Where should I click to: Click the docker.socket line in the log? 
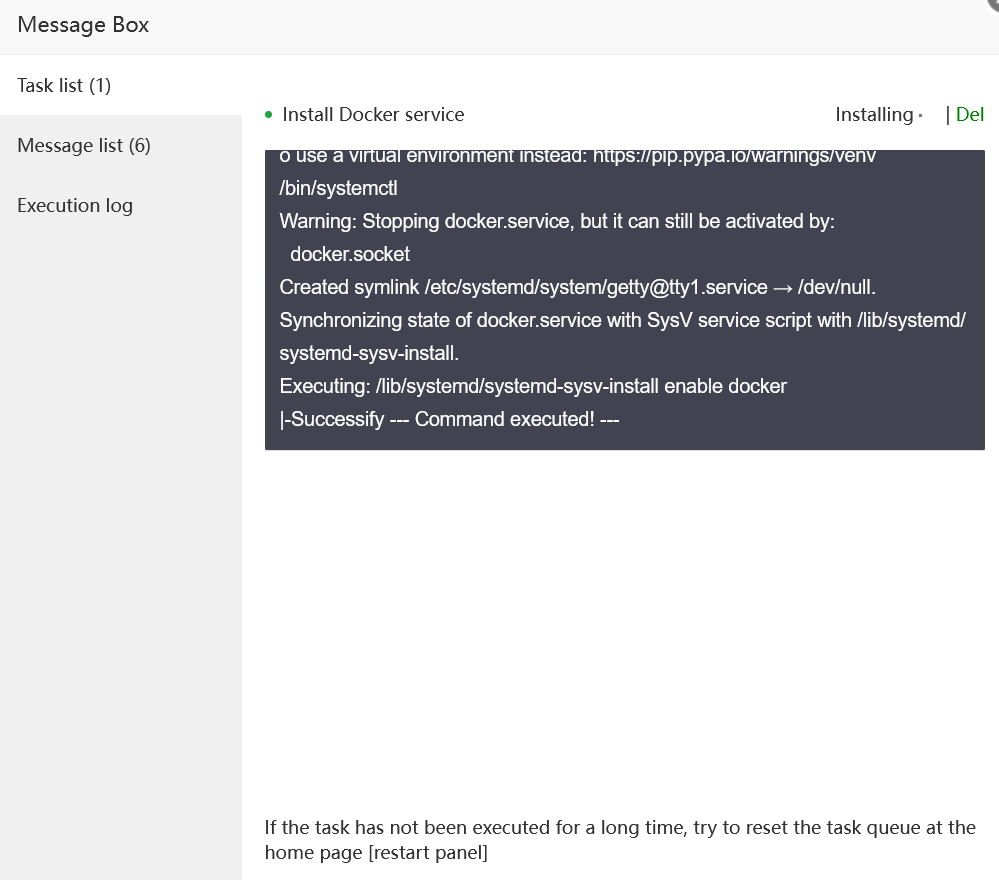350,254
